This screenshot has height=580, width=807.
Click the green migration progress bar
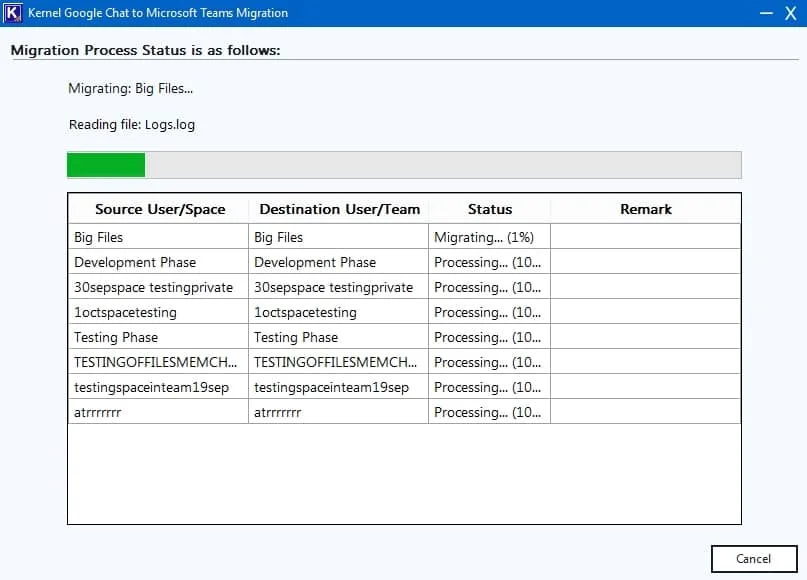tap(404, 165)
